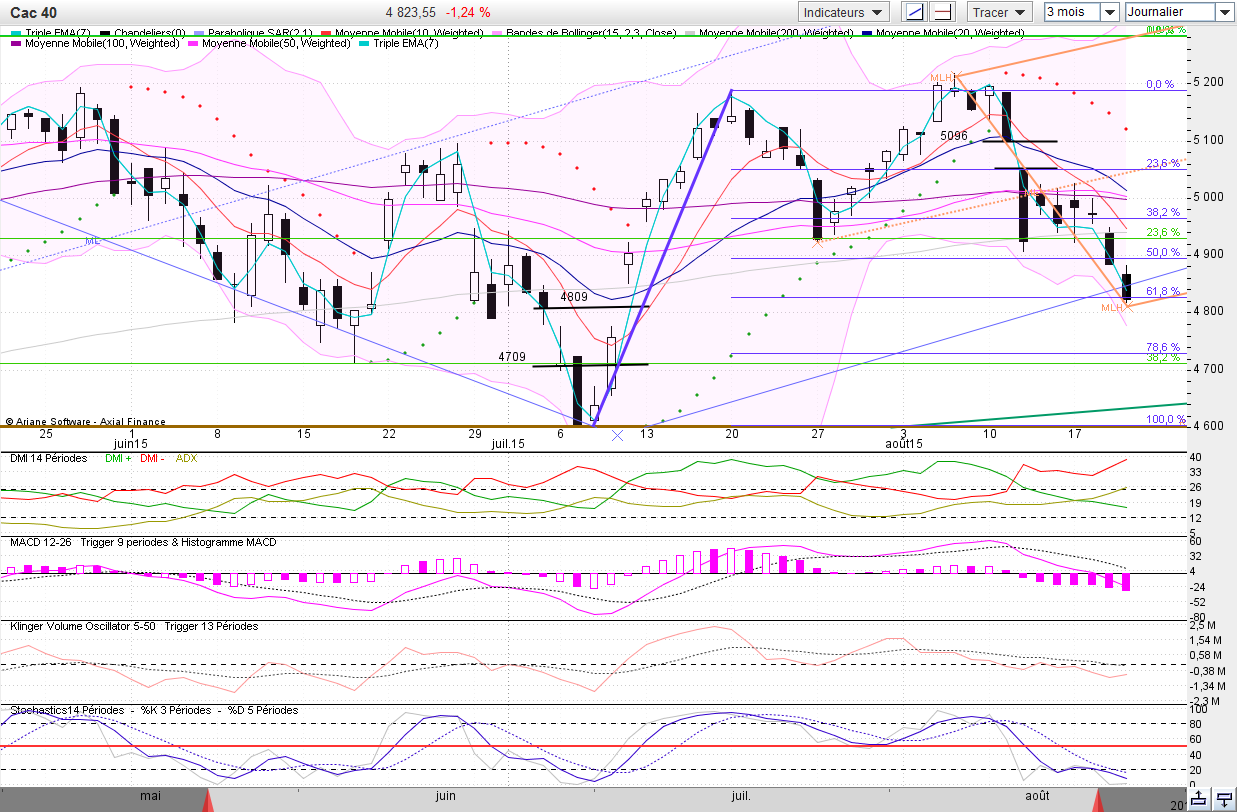Click the 4709 support level label
The height and width of the screenshot is (812, 1237).
(512, 356)
